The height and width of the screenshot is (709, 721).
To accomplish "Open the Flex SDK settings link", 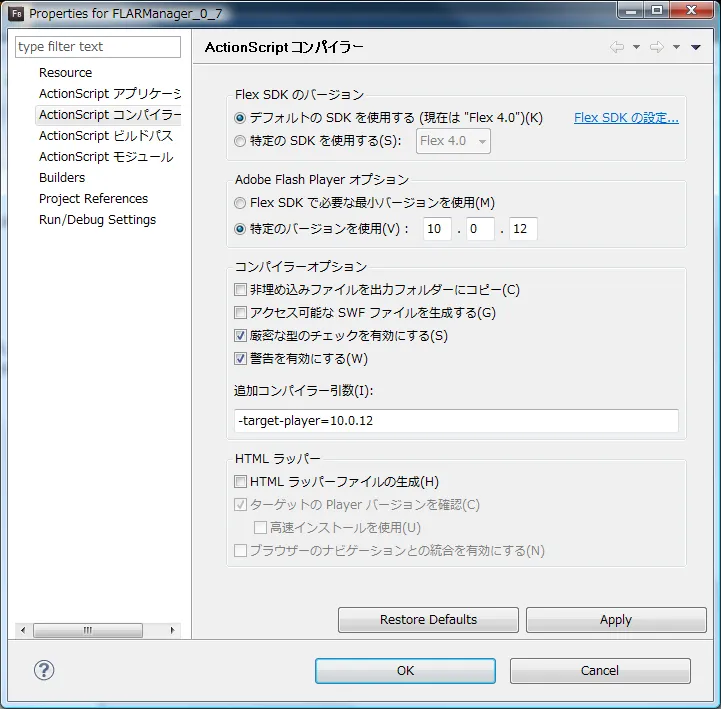I will coord(626,118).
